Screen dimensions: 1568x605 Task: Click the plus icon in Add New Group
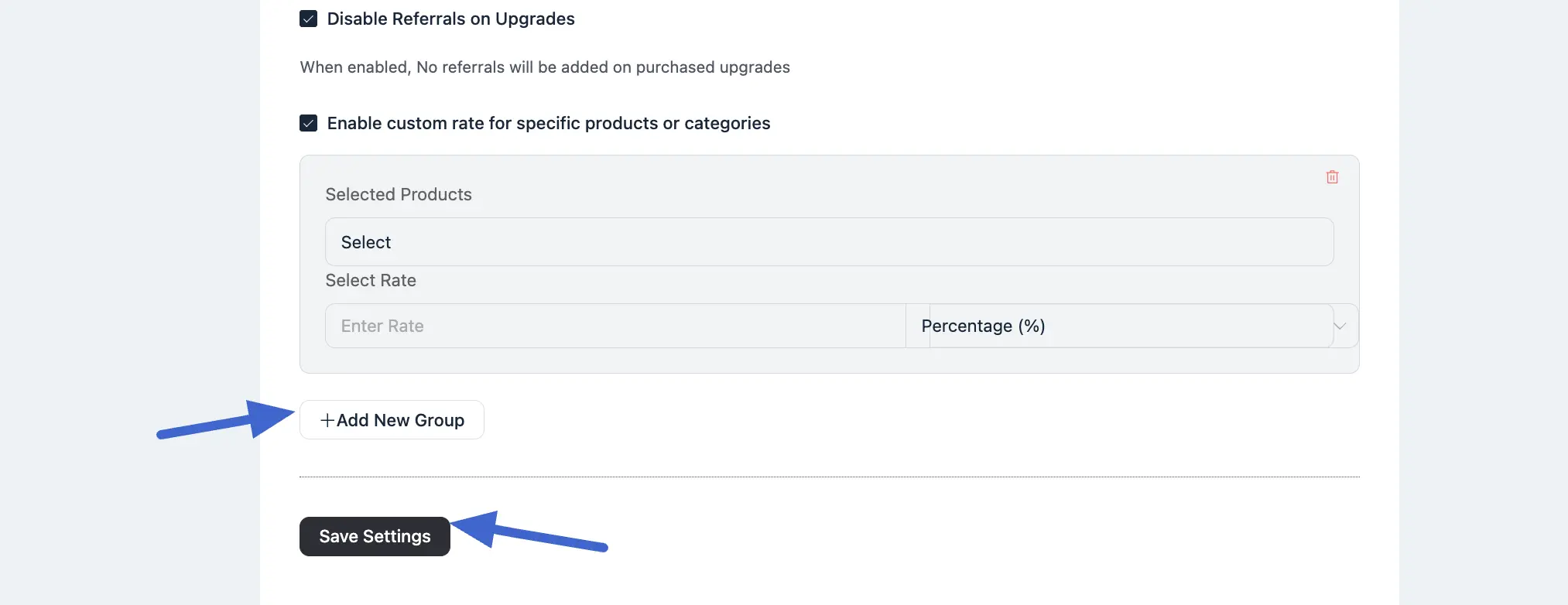(327, 420)
